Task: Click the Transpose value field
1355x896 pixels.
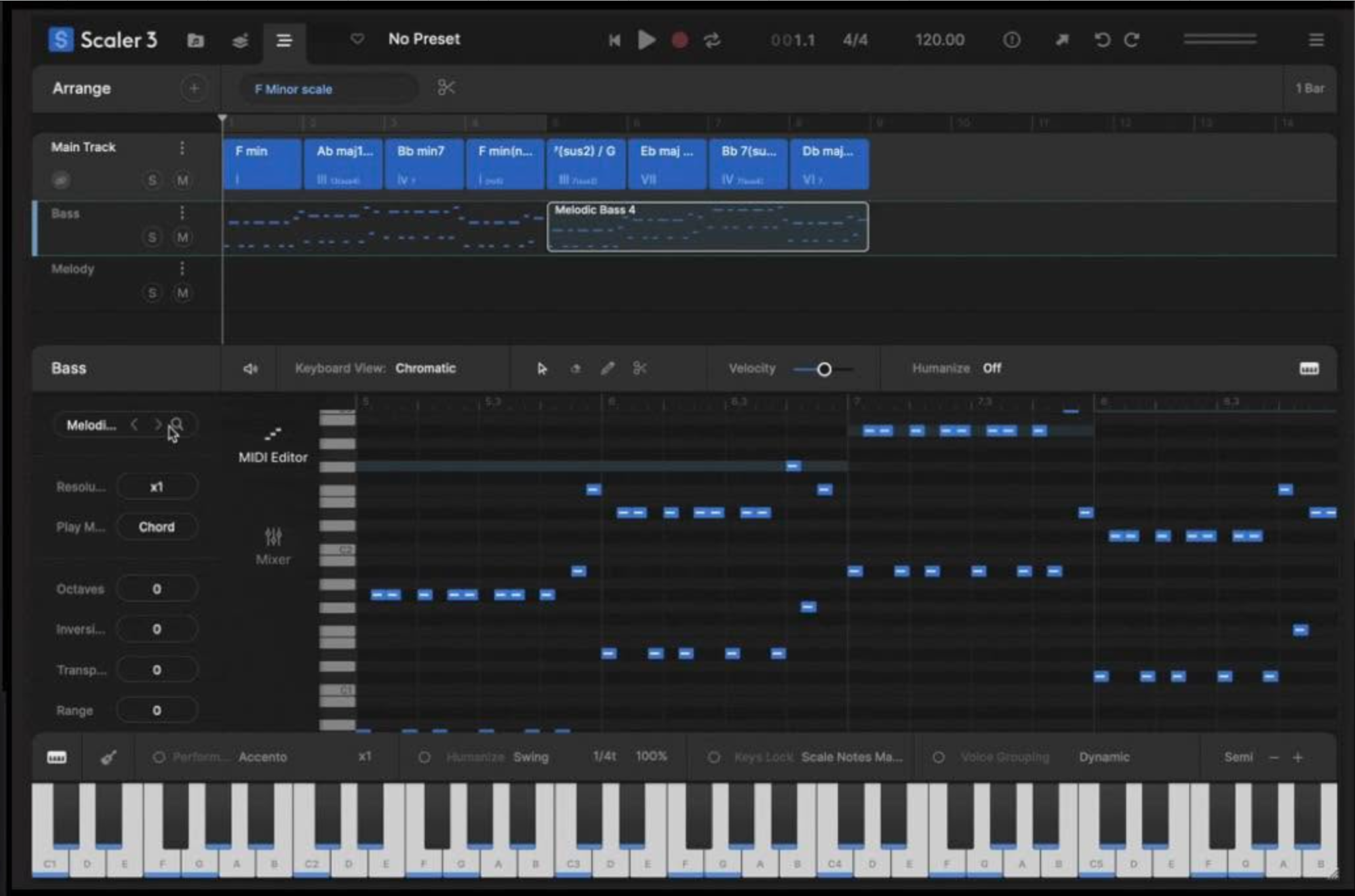Action: 157,670
